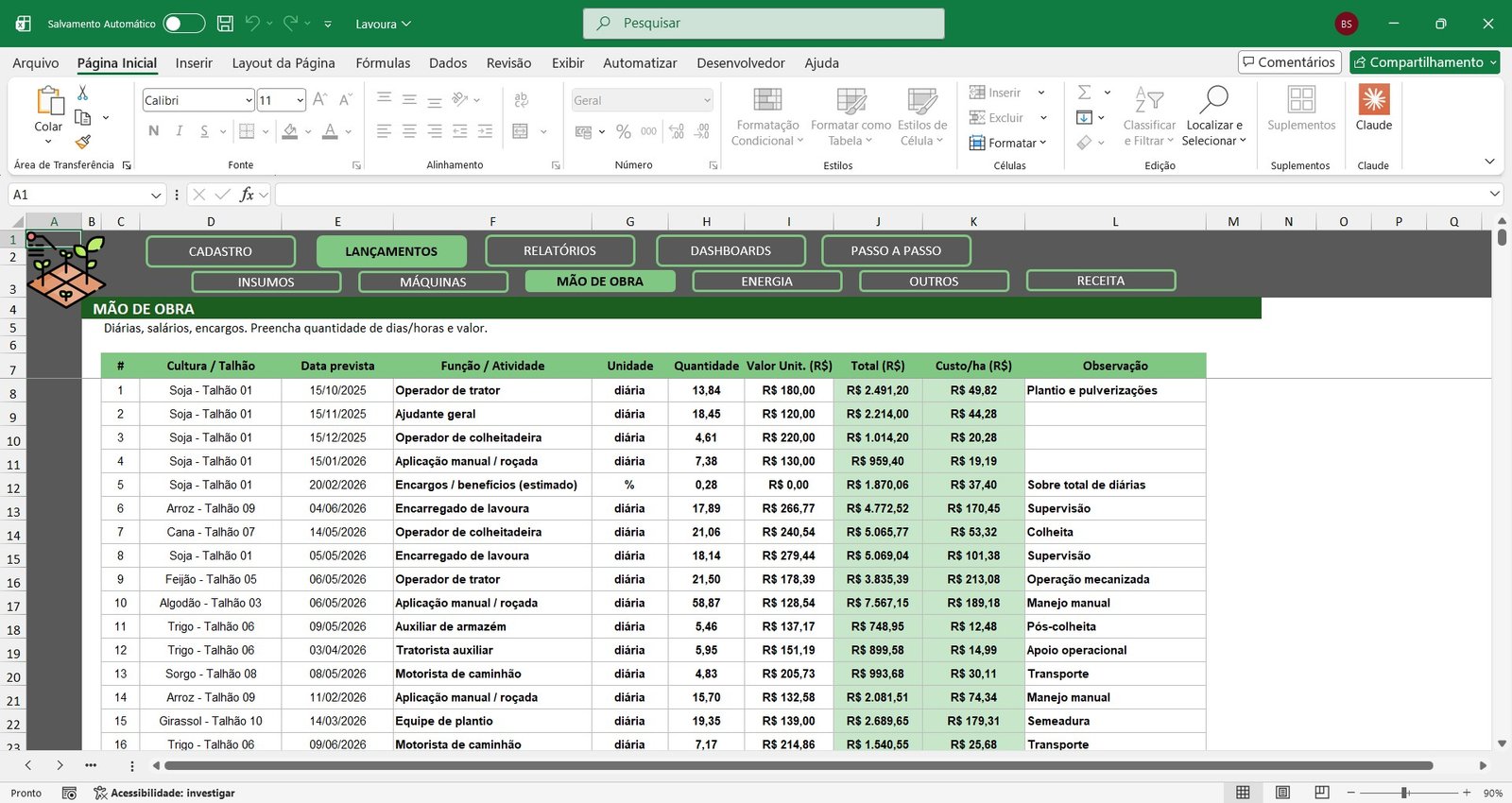Click the ENERGIA sub-button
Viewport: 1512px width, 803px height.
[x=766, y=281]
